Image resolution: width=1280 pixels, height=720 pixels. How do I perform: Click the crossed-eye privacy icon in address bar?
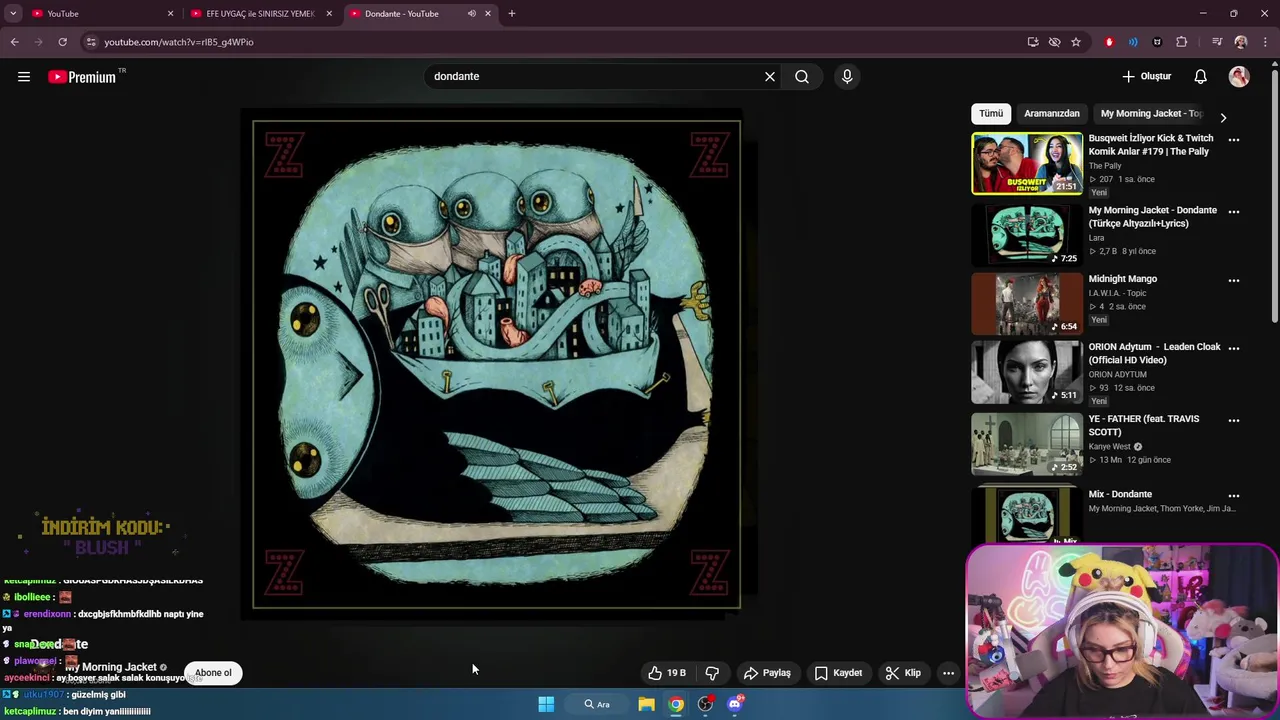(x=1054, y=42)
